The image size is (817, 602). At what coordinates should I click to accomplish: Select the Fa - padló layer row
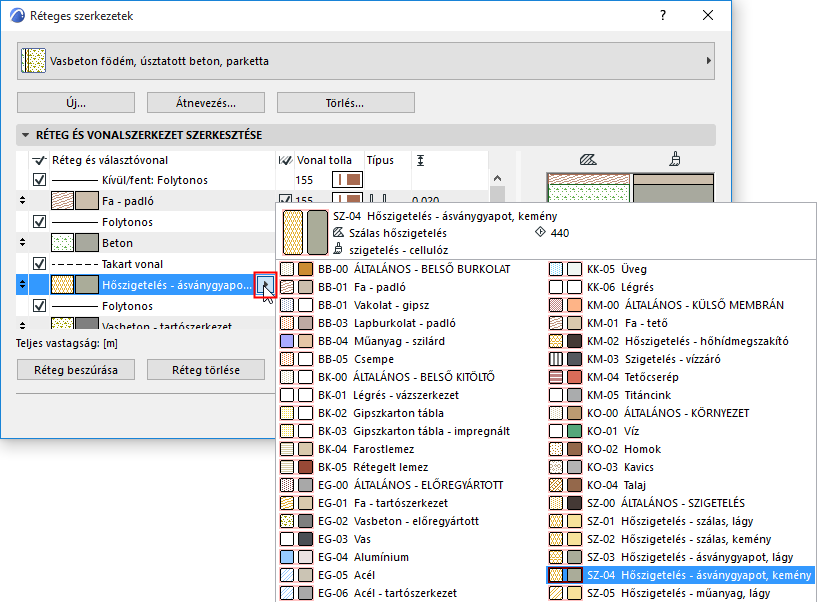[146, 201]
